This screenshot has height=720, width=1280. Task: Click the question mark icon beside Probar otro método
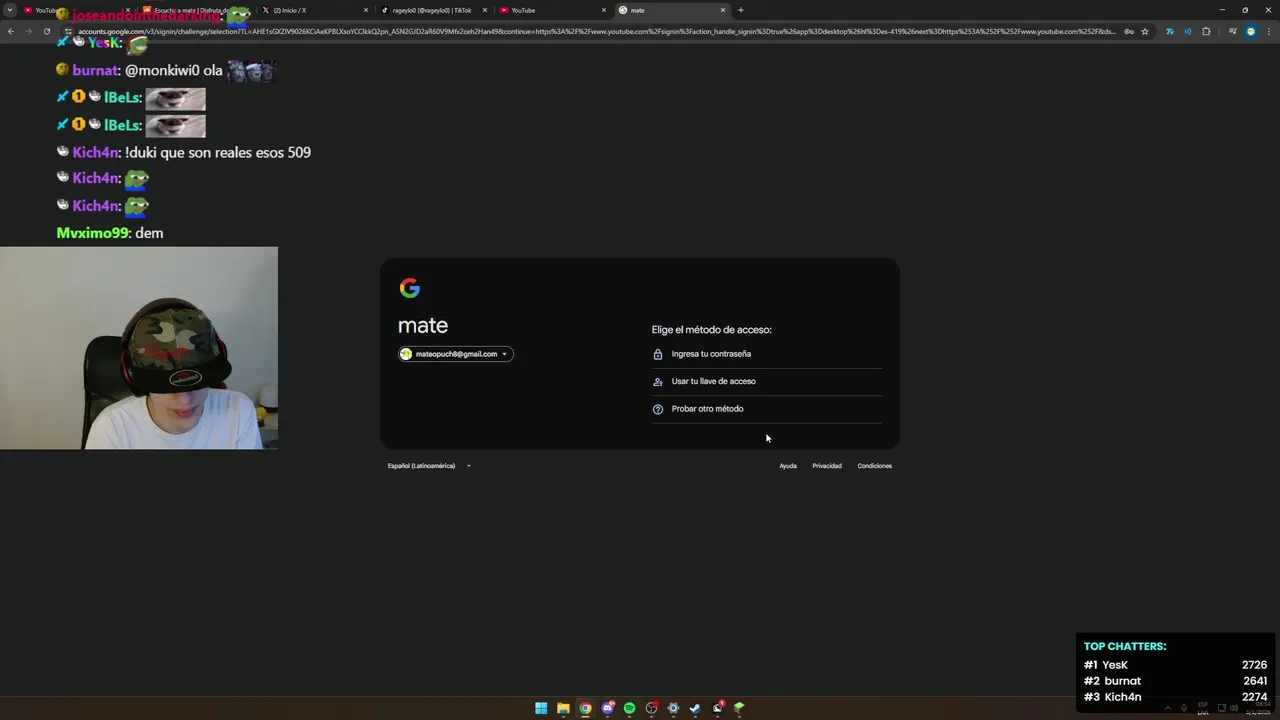658,409
